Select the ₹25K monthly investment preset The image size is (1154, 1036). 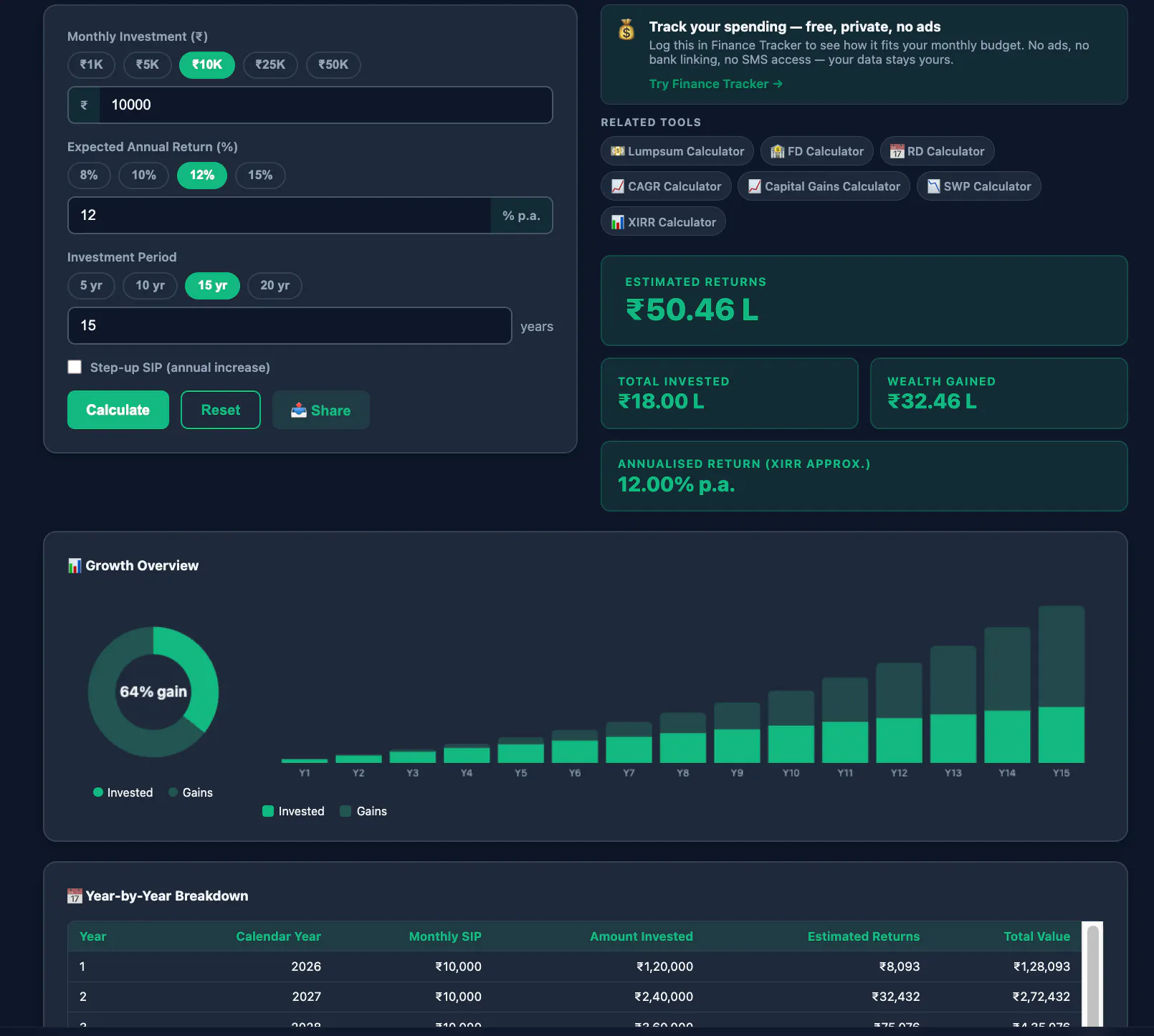coord(270,64)
